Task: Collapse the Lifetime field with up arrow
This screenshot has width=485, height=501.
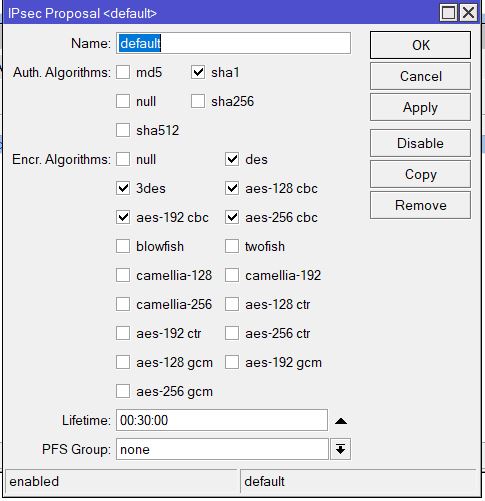Action: (341, 421)
